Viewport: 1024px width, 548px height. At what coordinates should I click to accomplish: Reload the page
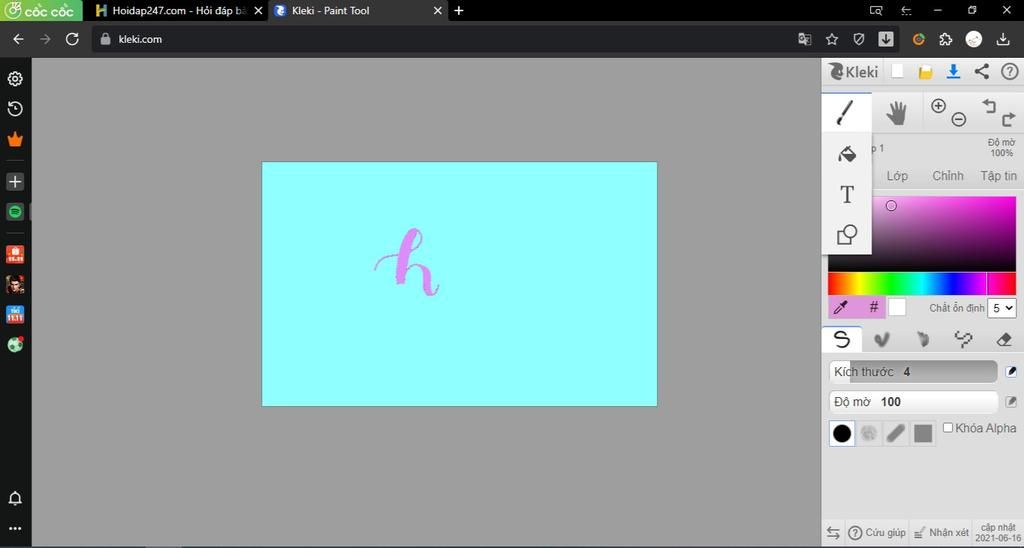tap(72, 39)
